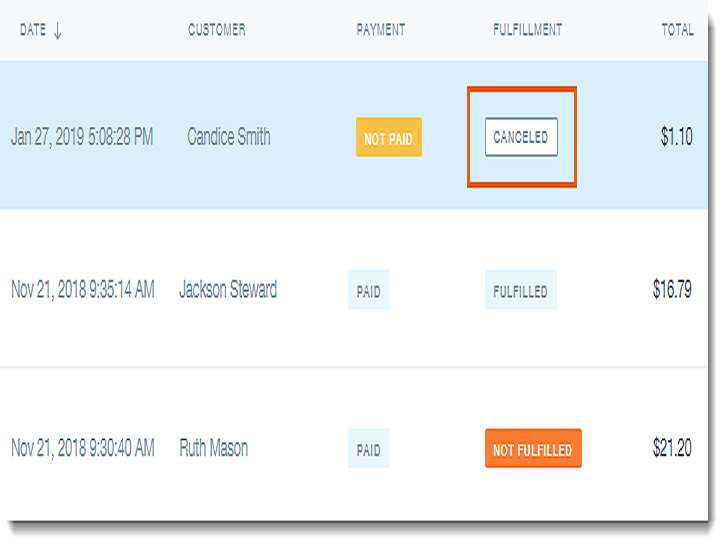The image size is (723, 550).
Task: Select the $16.79 order total
Action: click(672, 290)
